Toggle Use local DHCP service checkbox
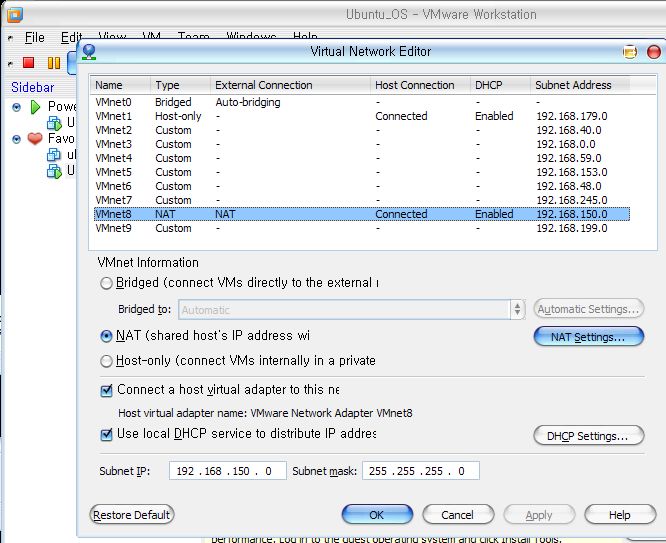Viewport: 666px width, 543px height. tap(106, 435)
